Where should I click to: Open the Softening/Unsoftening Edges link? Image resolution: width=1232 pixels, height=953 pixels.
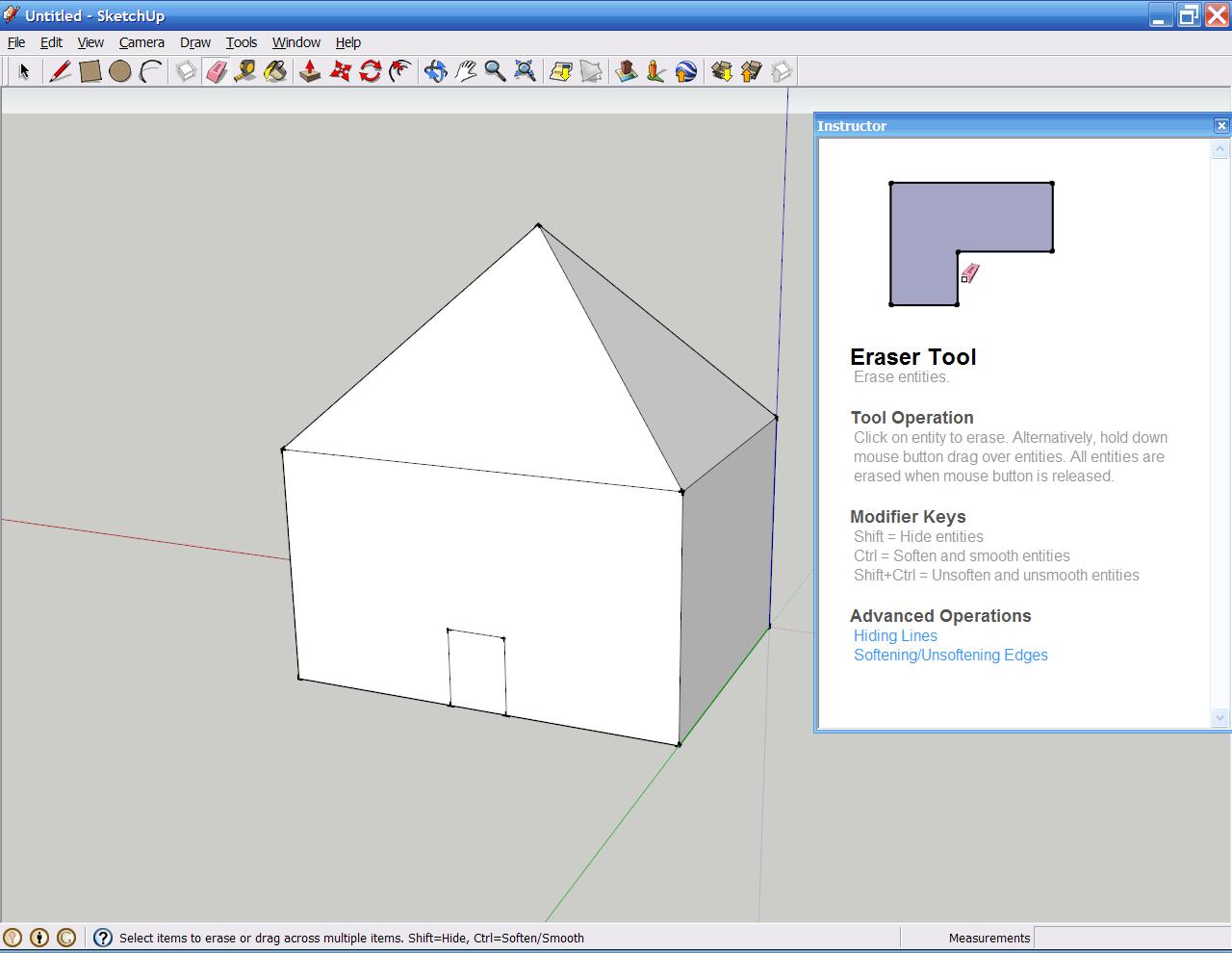[950, 655]
